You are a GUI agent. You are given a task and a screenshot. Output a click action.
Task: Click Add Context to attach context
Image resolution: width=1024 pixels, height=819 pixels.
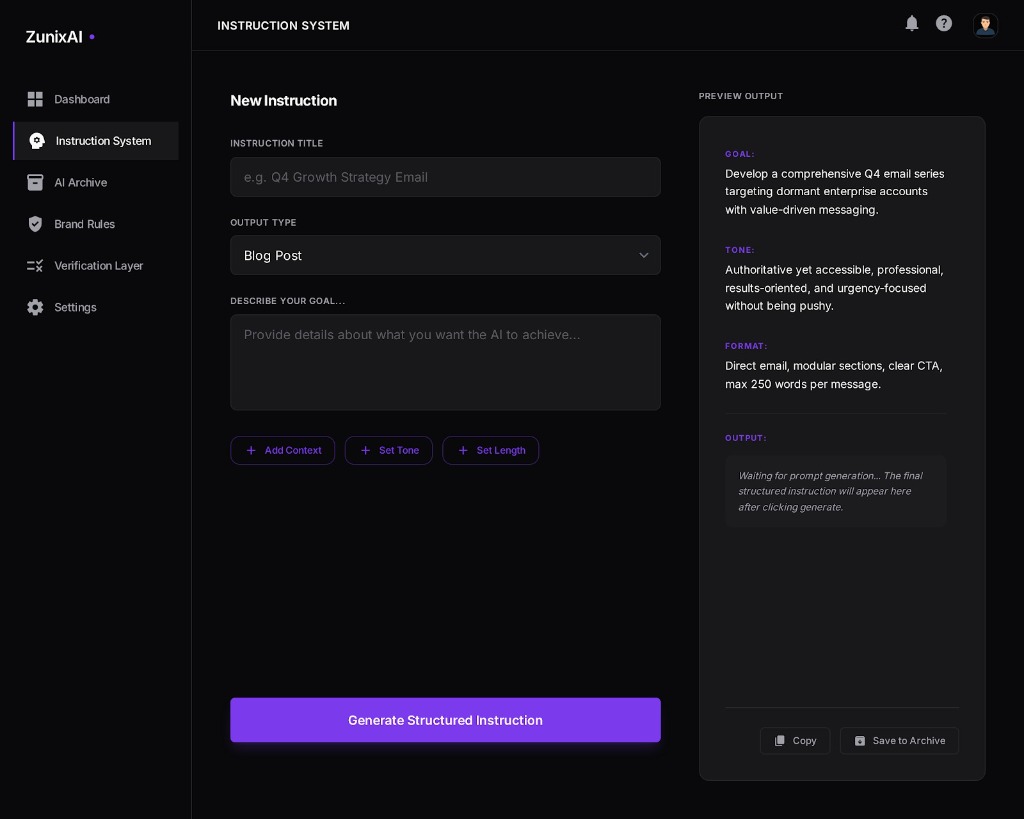[283, 450]
